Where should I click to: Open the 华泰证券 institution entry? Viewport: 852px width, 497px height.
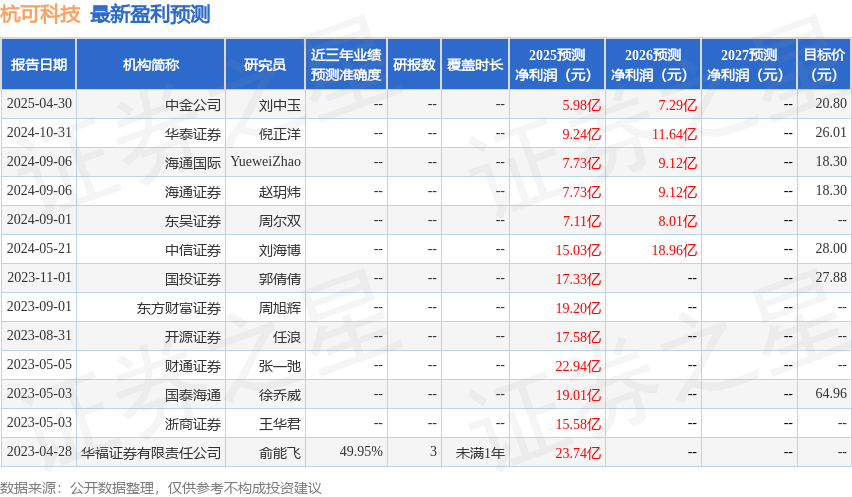coord(193,133)
